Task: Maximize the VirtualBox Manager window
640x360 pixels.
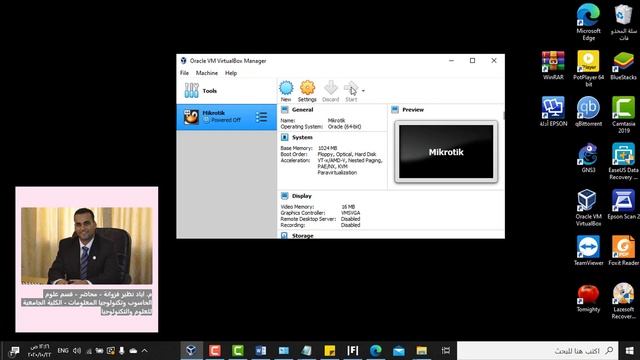Action: (x=472, y=60)
